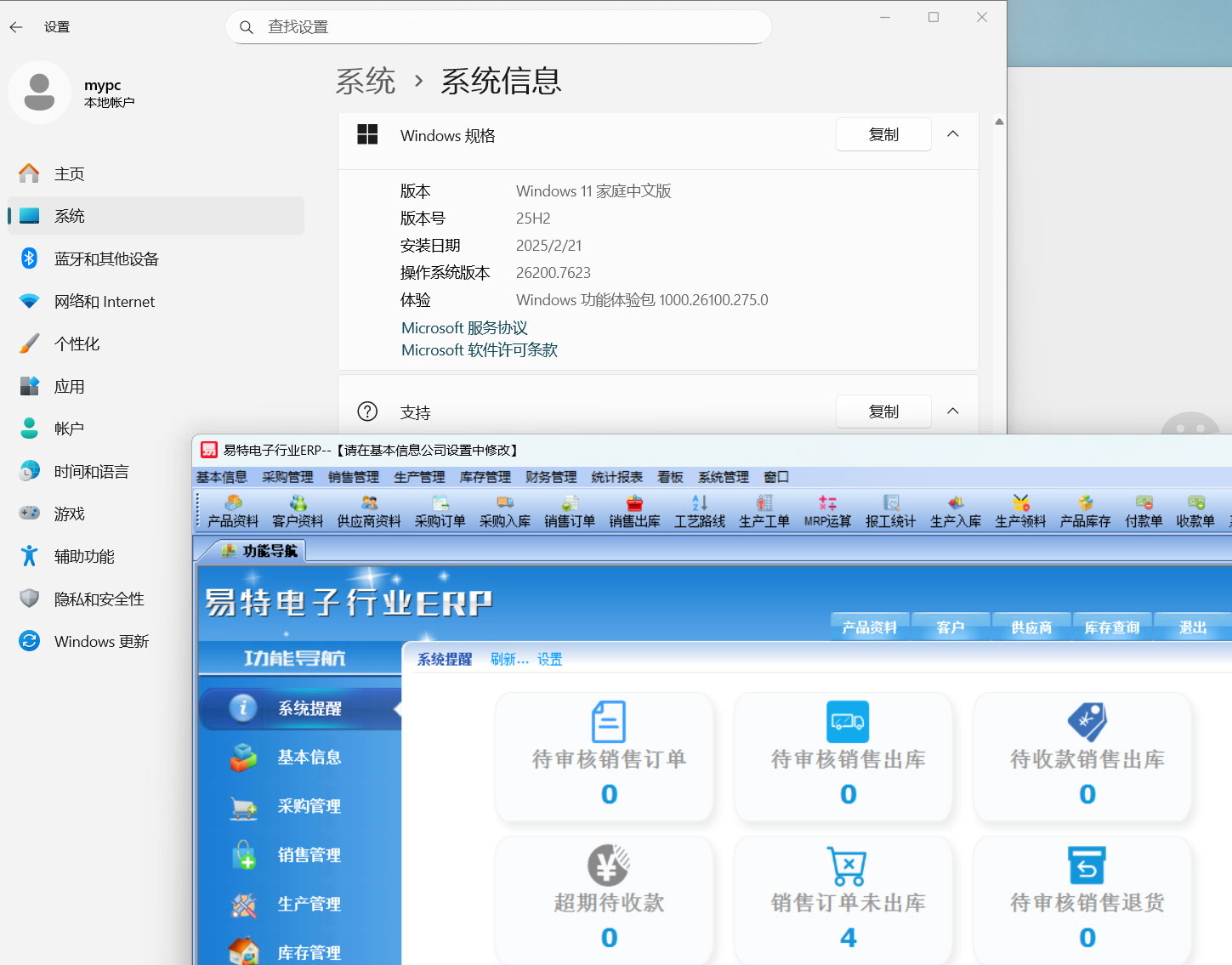The image size is (1232, 965).
Task: Open 产品资料 toolbar icon
Action: click(x=232, y=512)
